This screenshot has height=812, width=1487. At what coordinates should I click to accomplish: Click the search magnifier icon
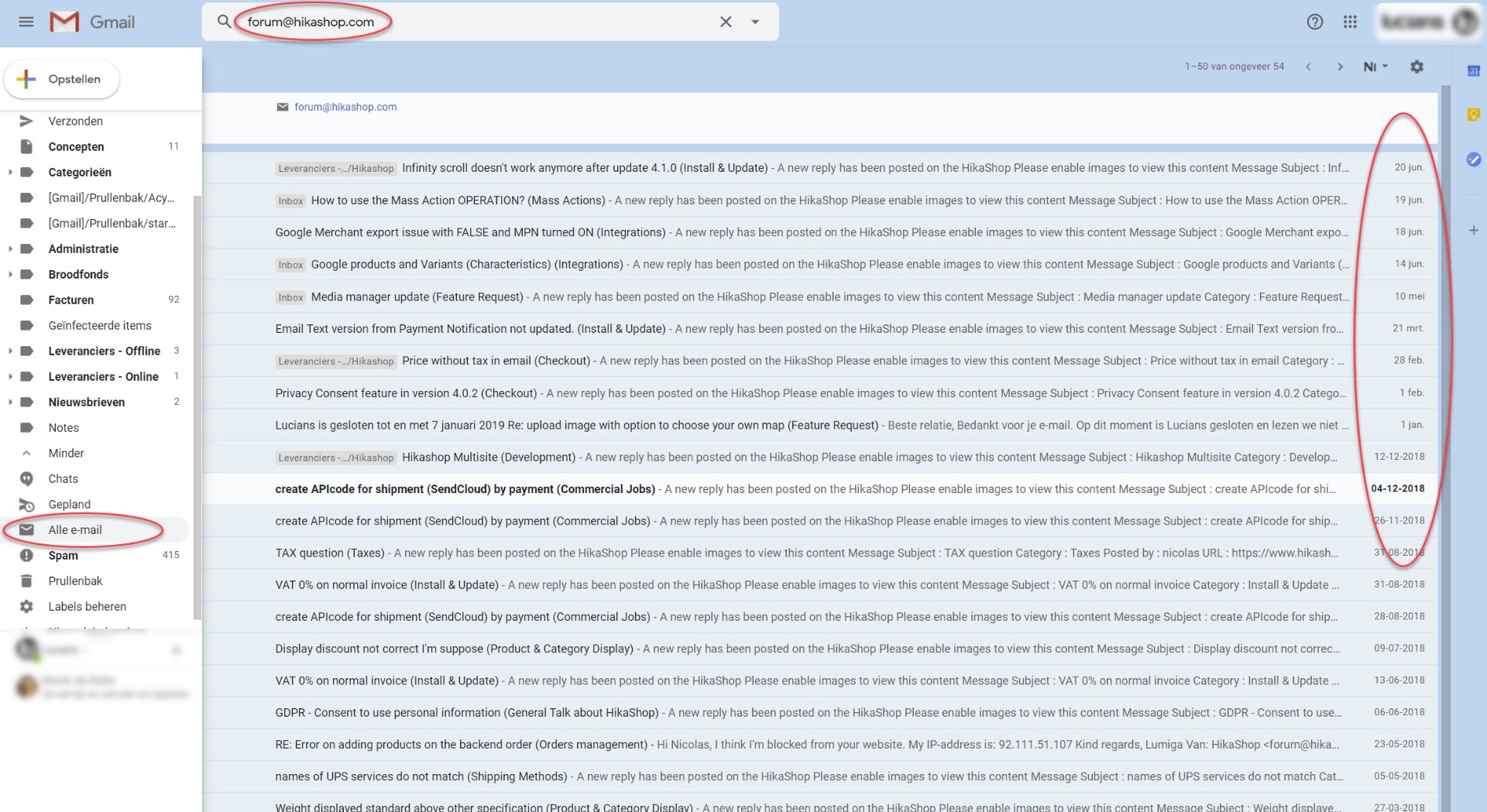pyautogui.click(x=224, y=22)
